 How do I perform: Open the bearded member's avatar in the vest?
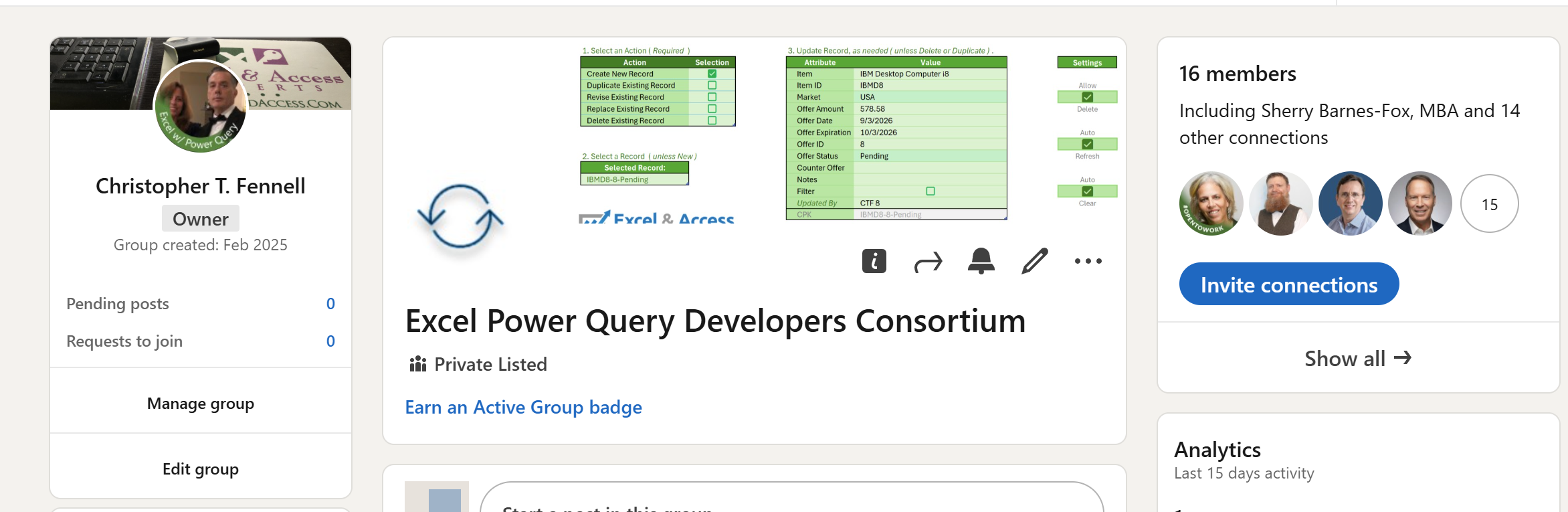click(1281, 203)
